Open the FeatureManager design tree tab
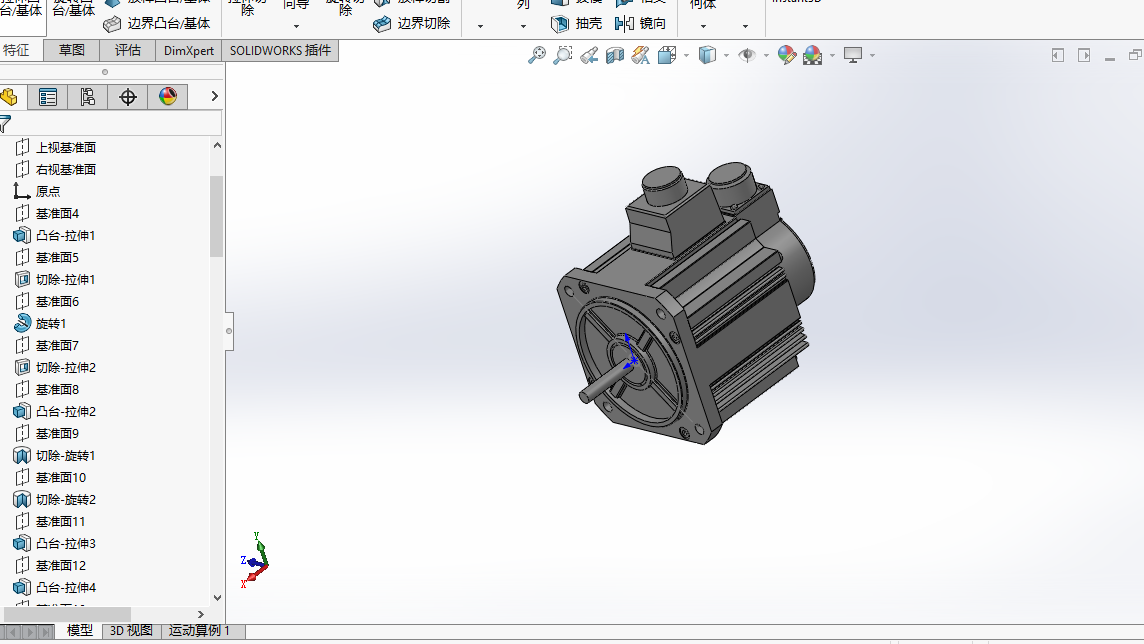Image resolution: width=1144 pixels, height=644 pixels. click(x=9, y=97)
